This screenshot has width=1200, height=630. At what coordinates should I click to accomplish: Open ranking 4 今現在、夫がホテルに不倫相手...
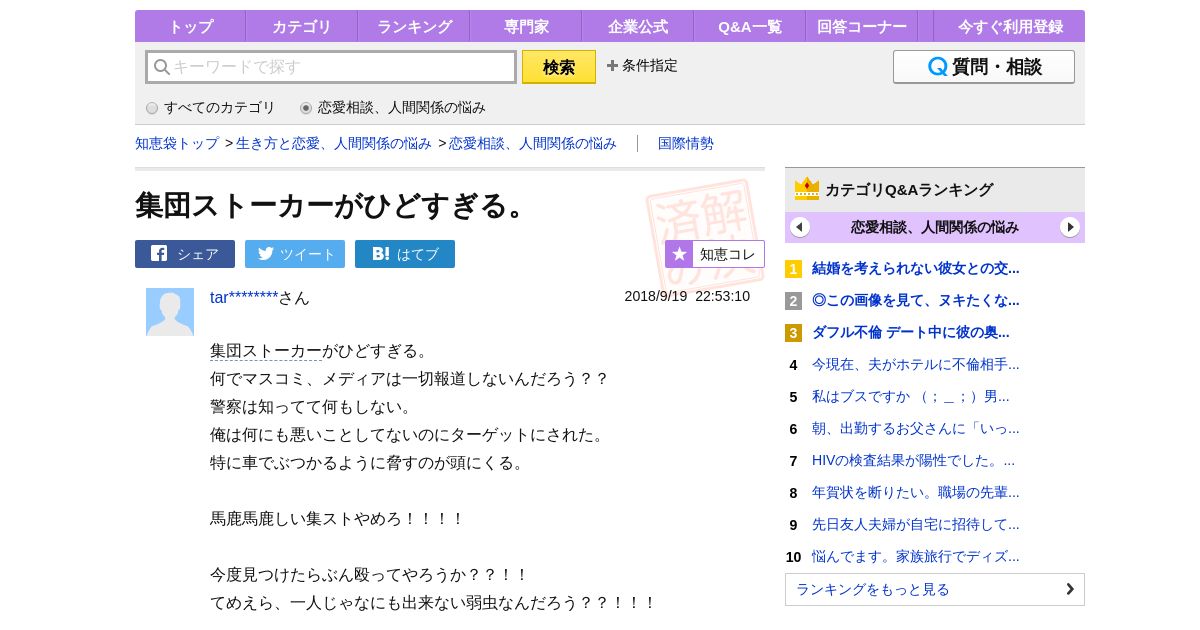pyautogui.click(x=916, y=364)
